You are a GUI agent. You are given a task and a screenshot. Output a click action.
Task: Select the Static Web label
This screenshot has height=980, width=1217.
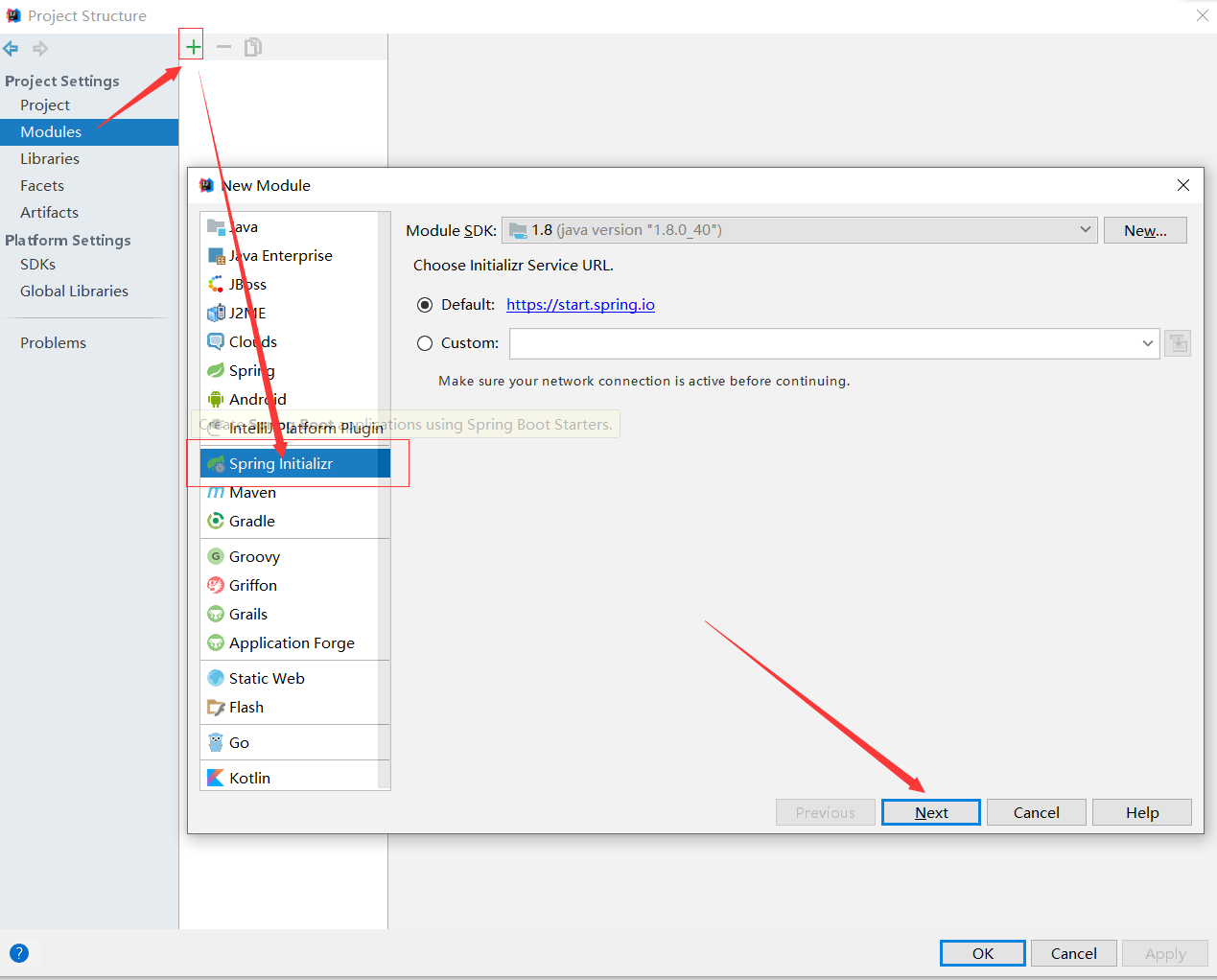(268, 679)
